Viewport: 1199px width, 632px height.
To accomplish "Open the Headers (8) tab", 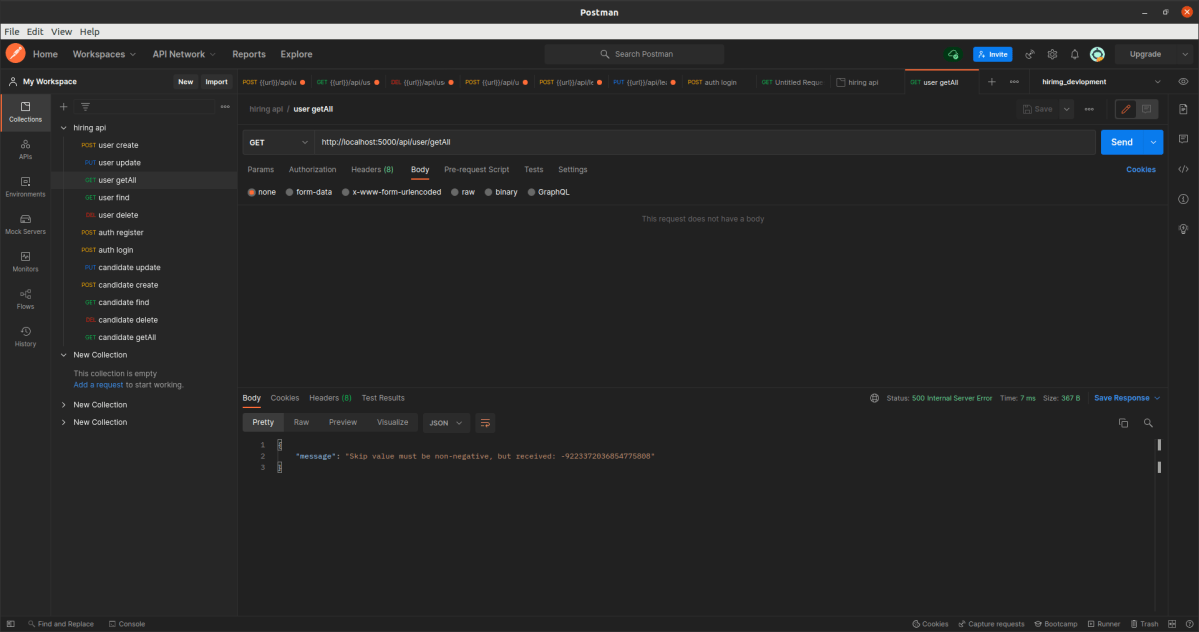I will pos(371,169).
